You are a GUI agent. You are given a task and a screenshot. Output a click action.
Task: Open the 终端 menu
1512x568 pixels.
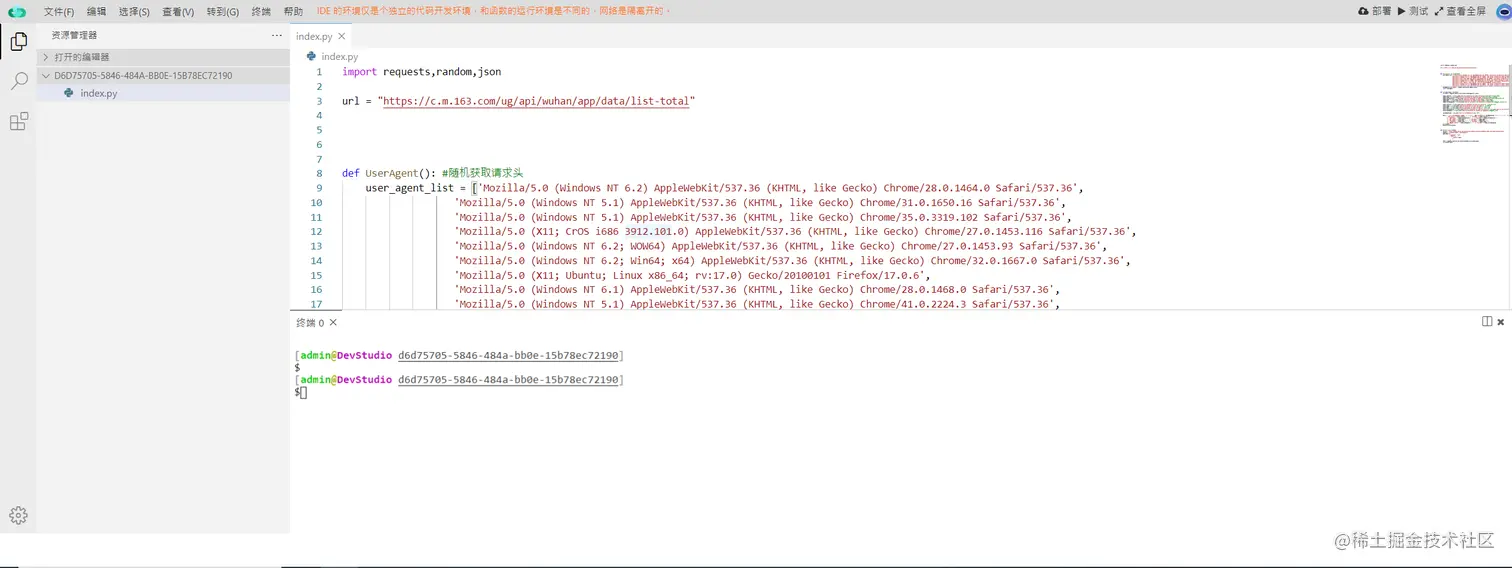261,11
